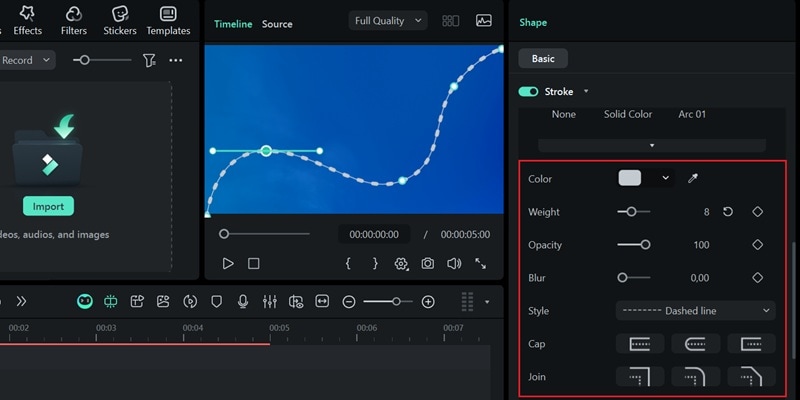Open the Style Dashed line dropdown
The width and height of the screenshot is (800, 400).
coord(695,311)
